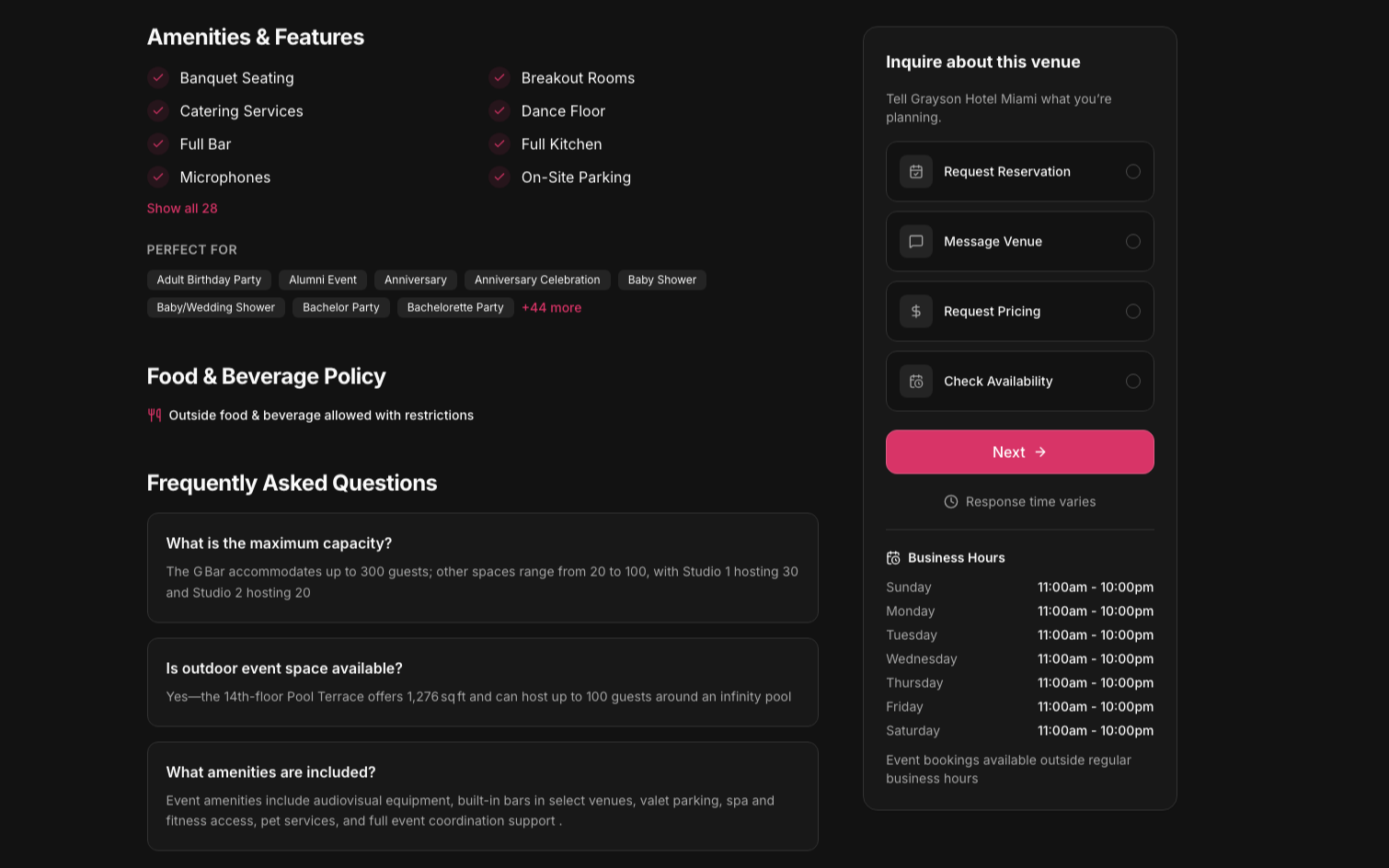The height and width of the screenshot is (868, 1389).
Task: Select the Request Reservation radio button
Action: pos(1133,172)
